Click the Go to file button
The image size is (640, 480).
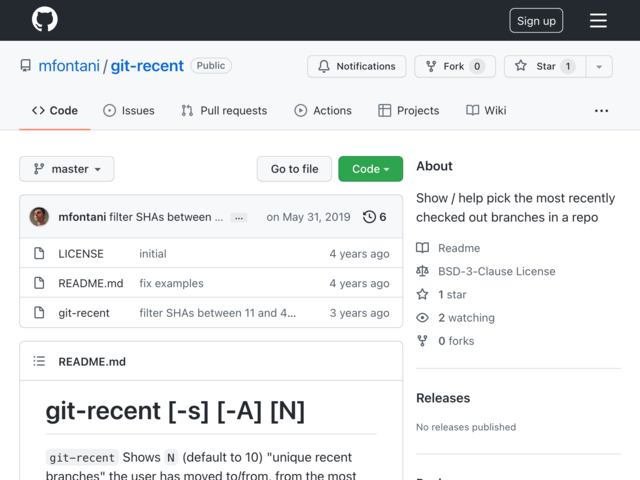(294, 169)
